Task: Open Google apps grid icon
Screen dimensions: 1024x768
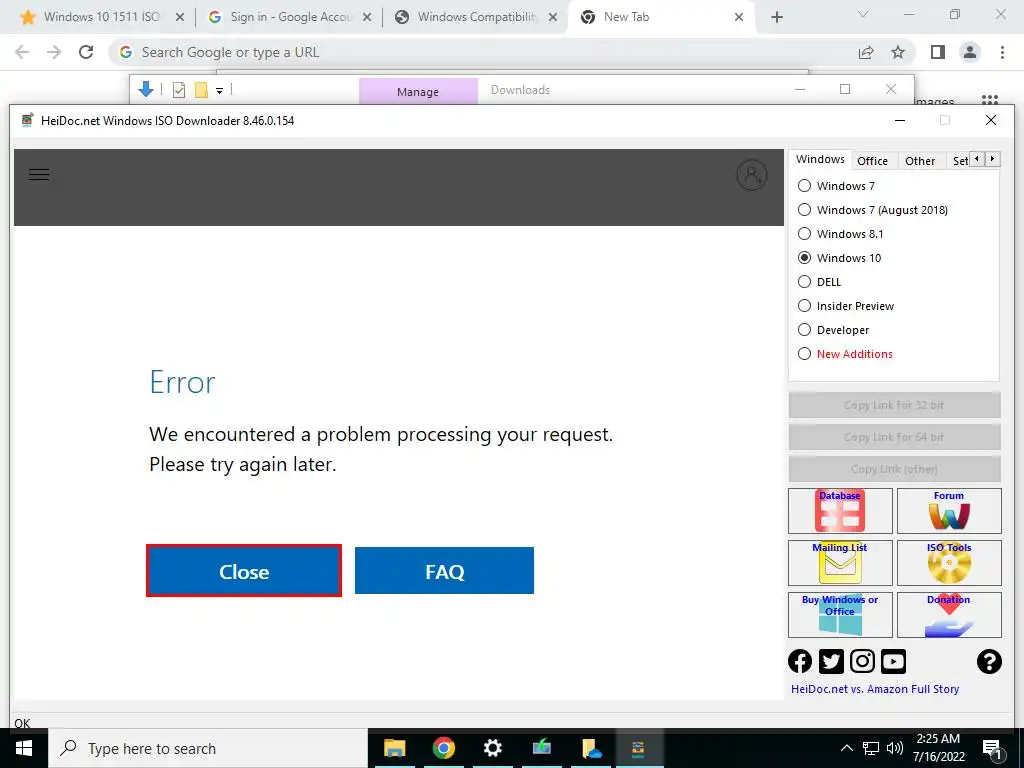Action: [990, 100]
